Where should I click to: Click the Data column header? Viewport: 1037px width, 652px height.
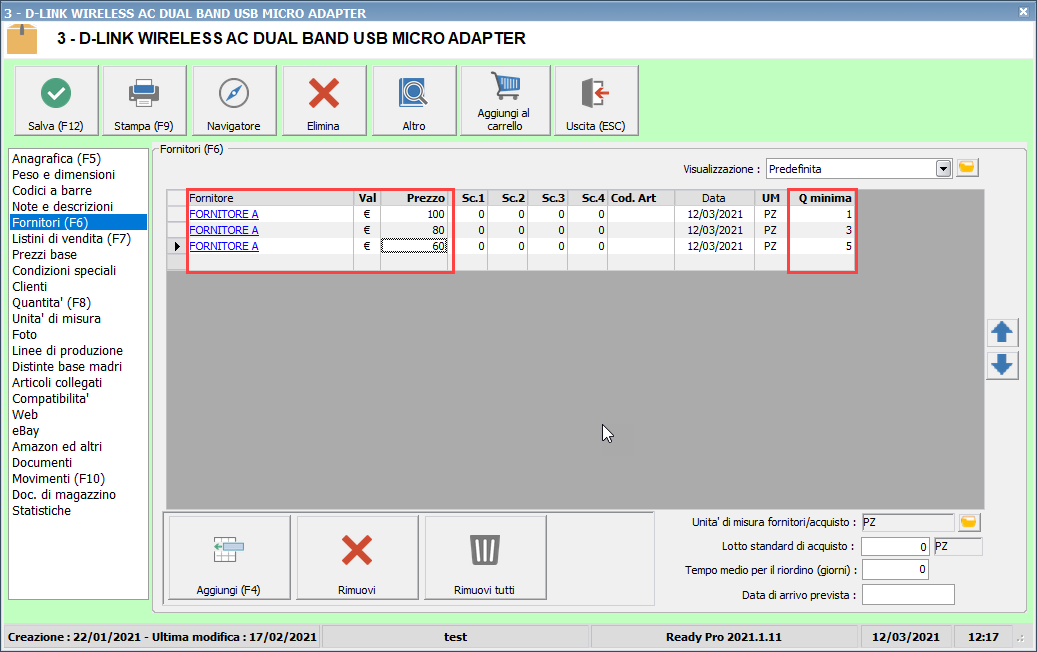tap(714, 198)
